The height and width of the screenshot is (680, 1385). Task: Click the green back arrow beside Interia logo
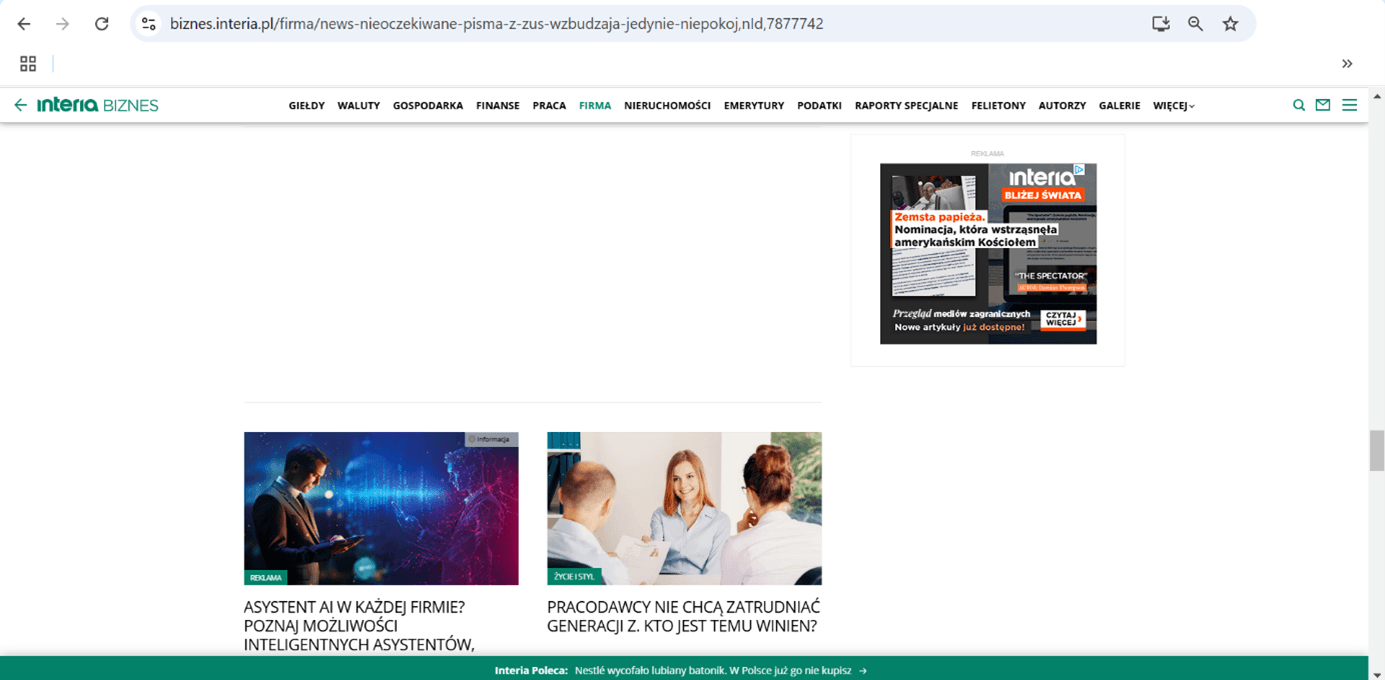(20, 105)
